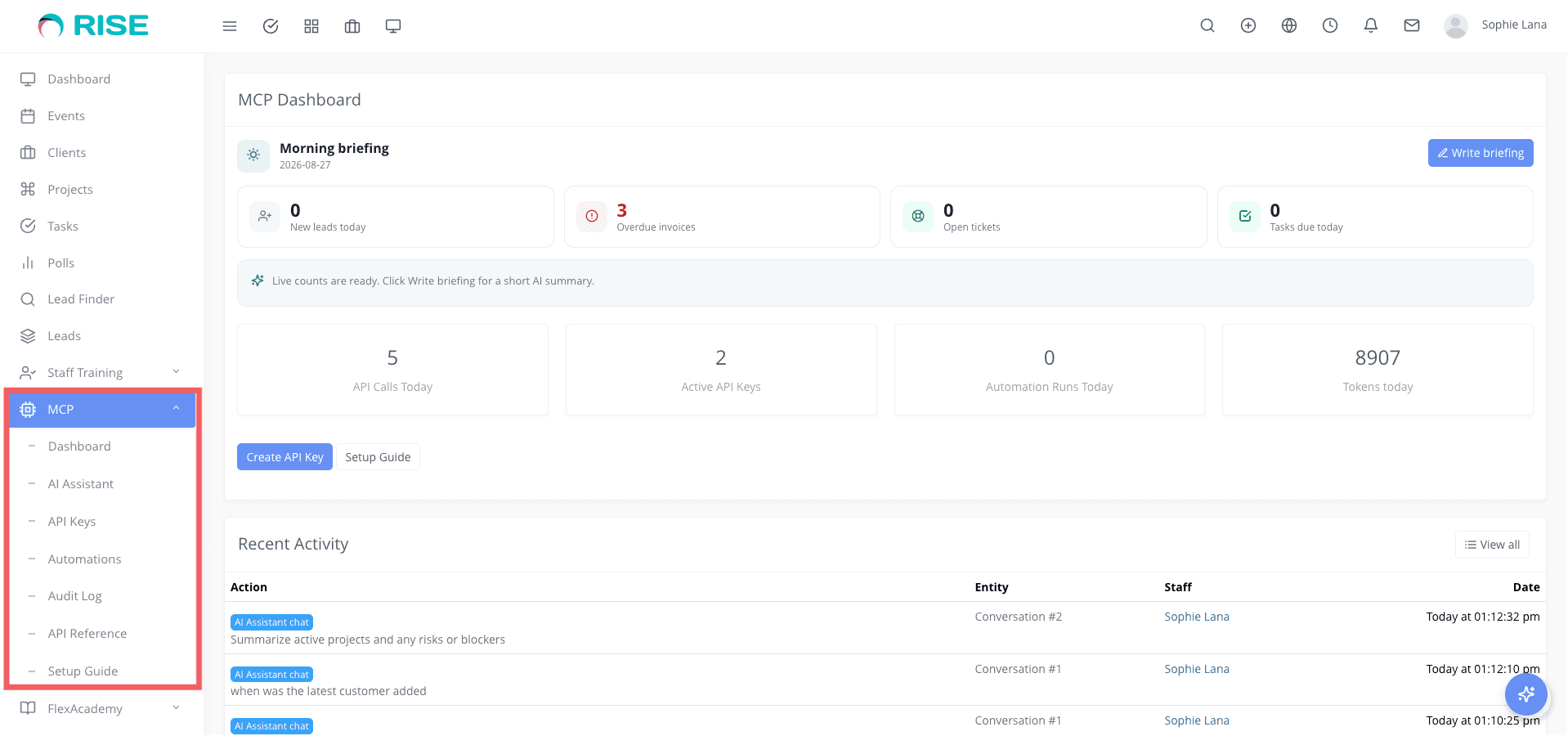Click Sophie Lana's profile avatar
1568x736 pixels.
tap(1456, 26)
